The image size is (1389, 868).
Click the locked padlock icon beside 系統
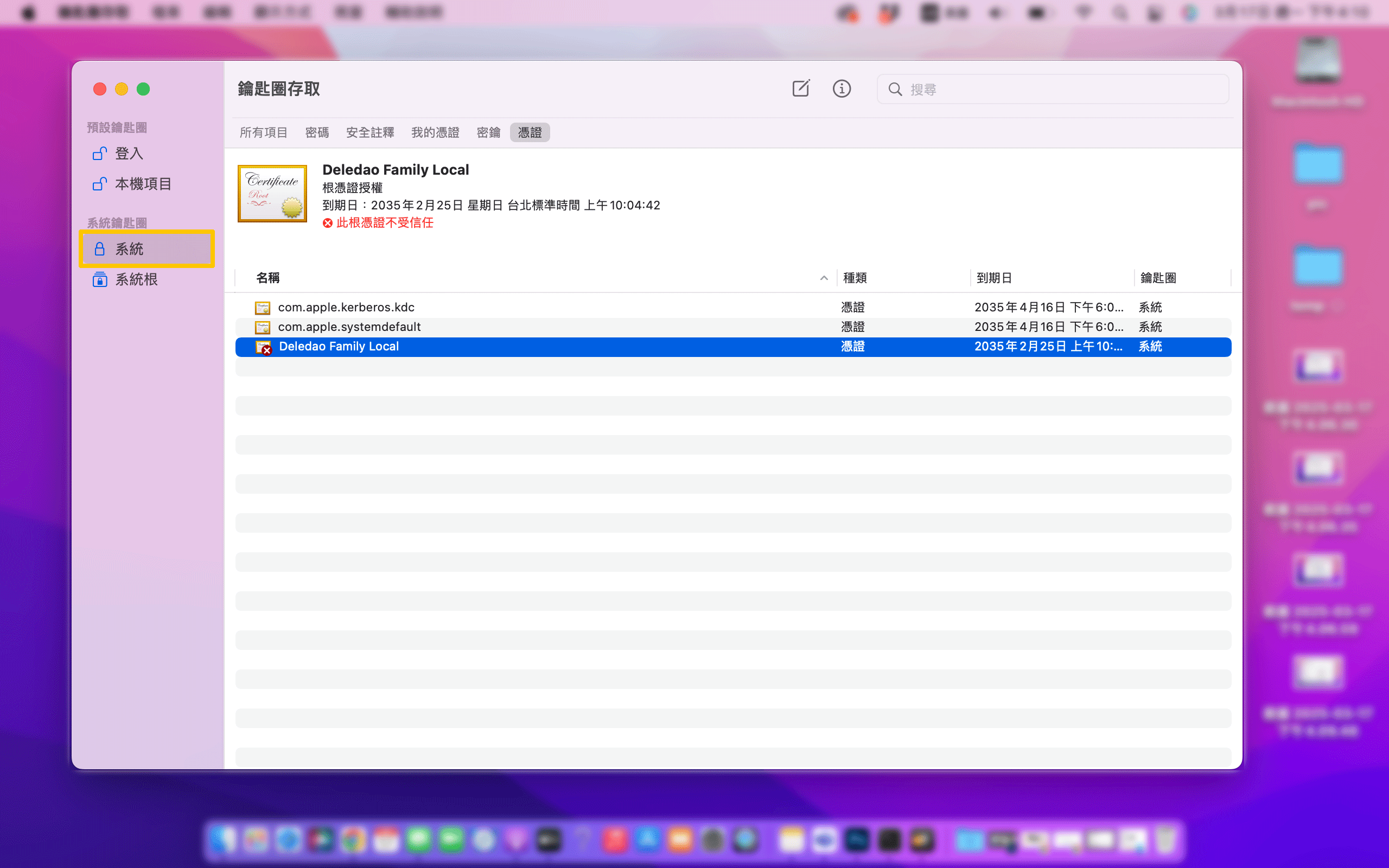pyautogui.click(x=99, y=248)
